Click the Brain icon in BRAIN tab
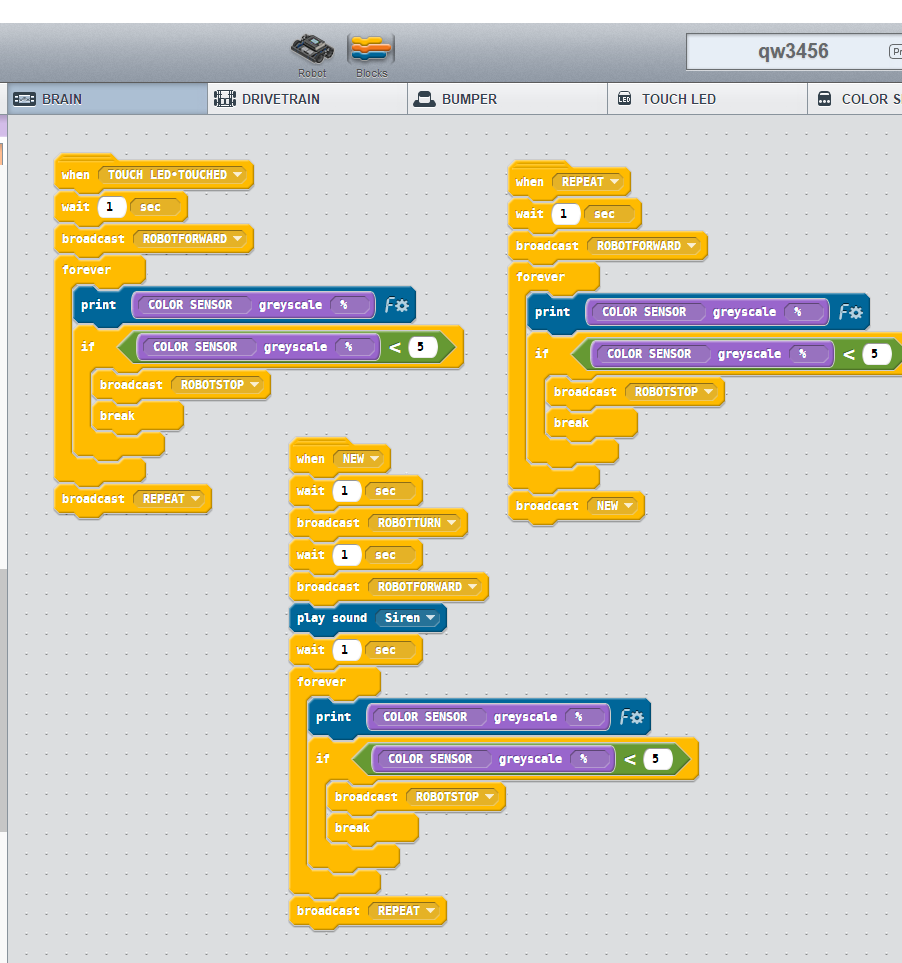 24,99
